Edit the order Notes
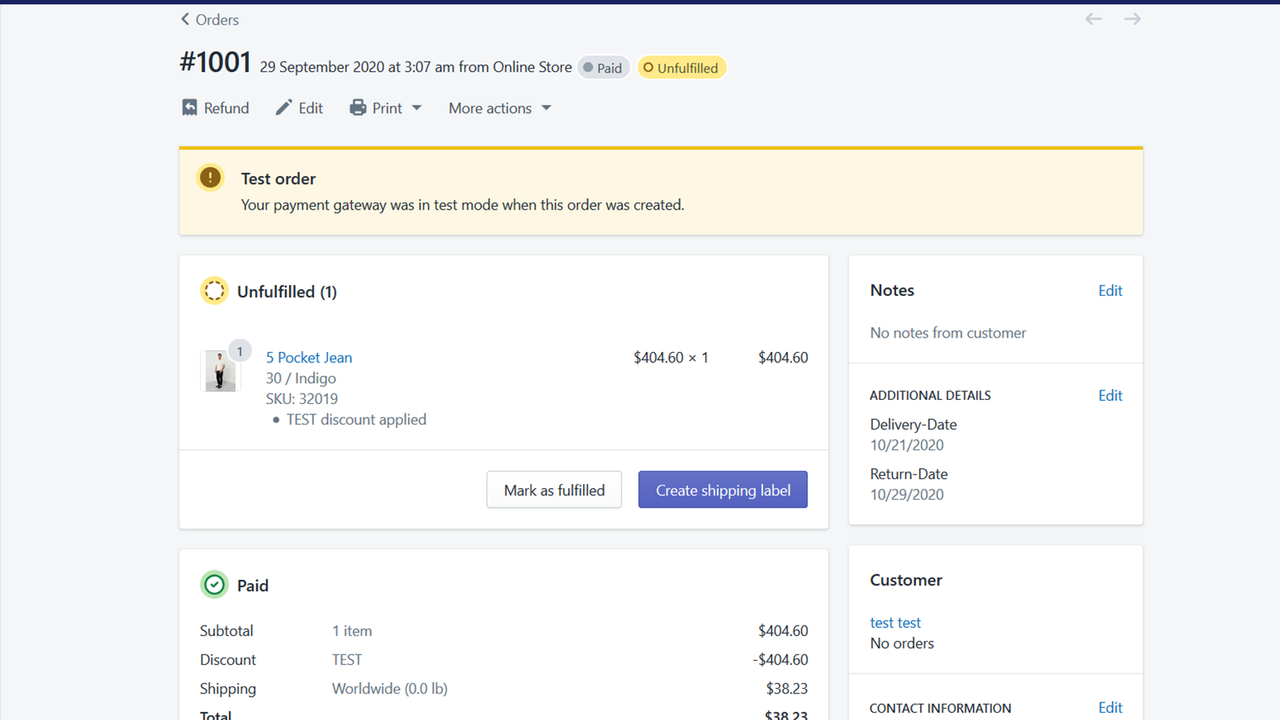The width and height of the screenshot is (1280, 720). pos(1110,290)
